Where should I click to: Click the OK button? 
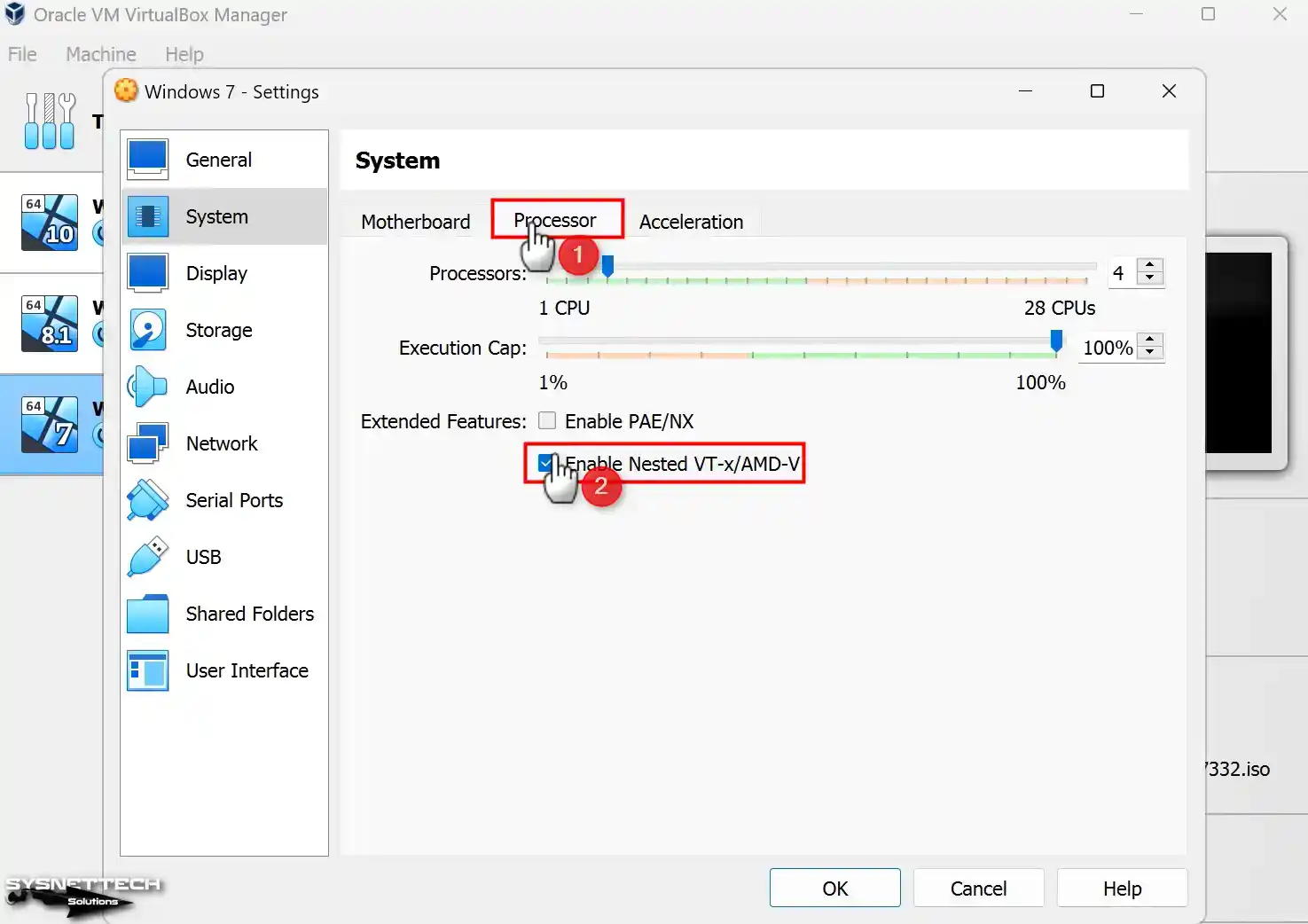835,888
